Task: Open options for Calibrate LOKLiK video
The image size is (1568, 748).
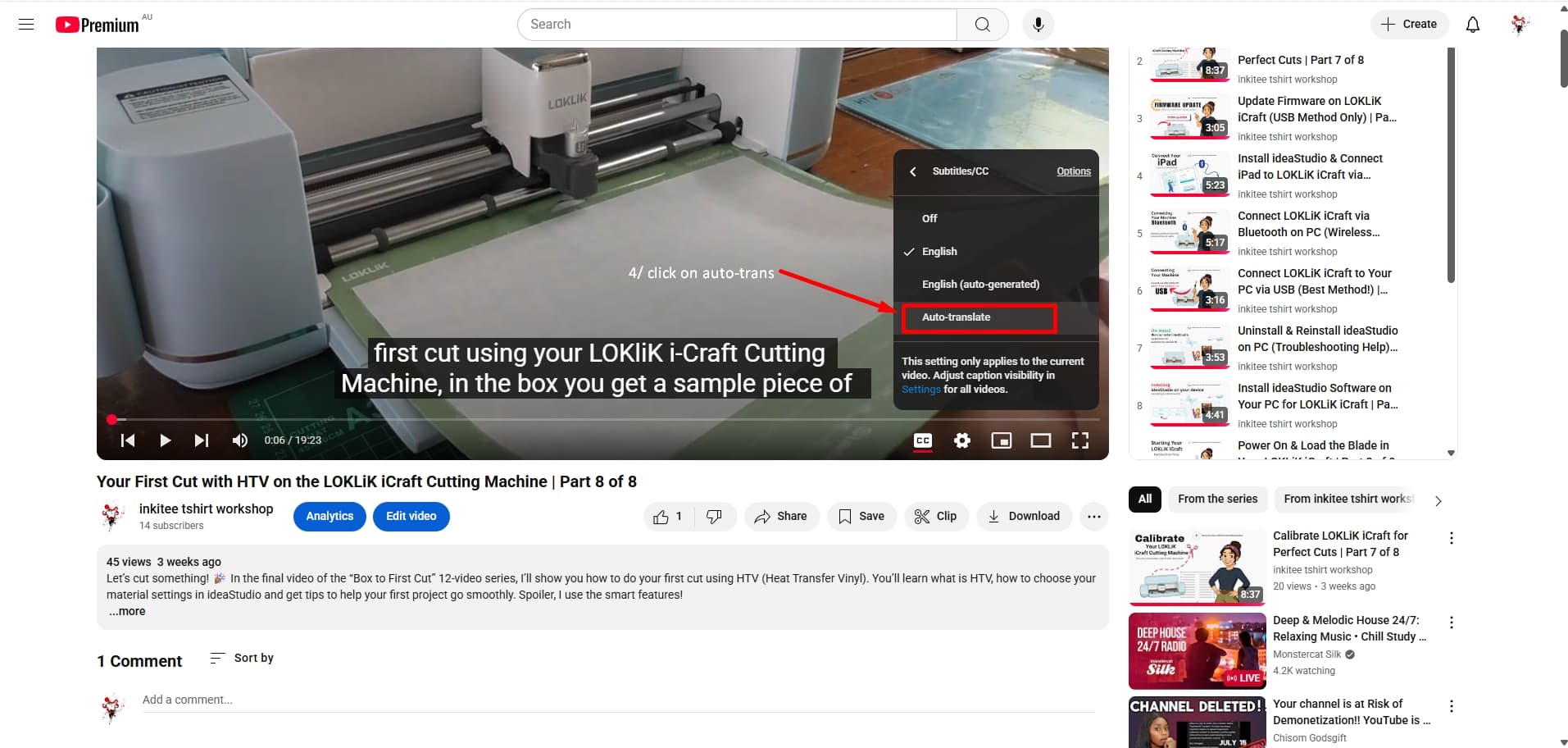Action: pos(1451,539)
